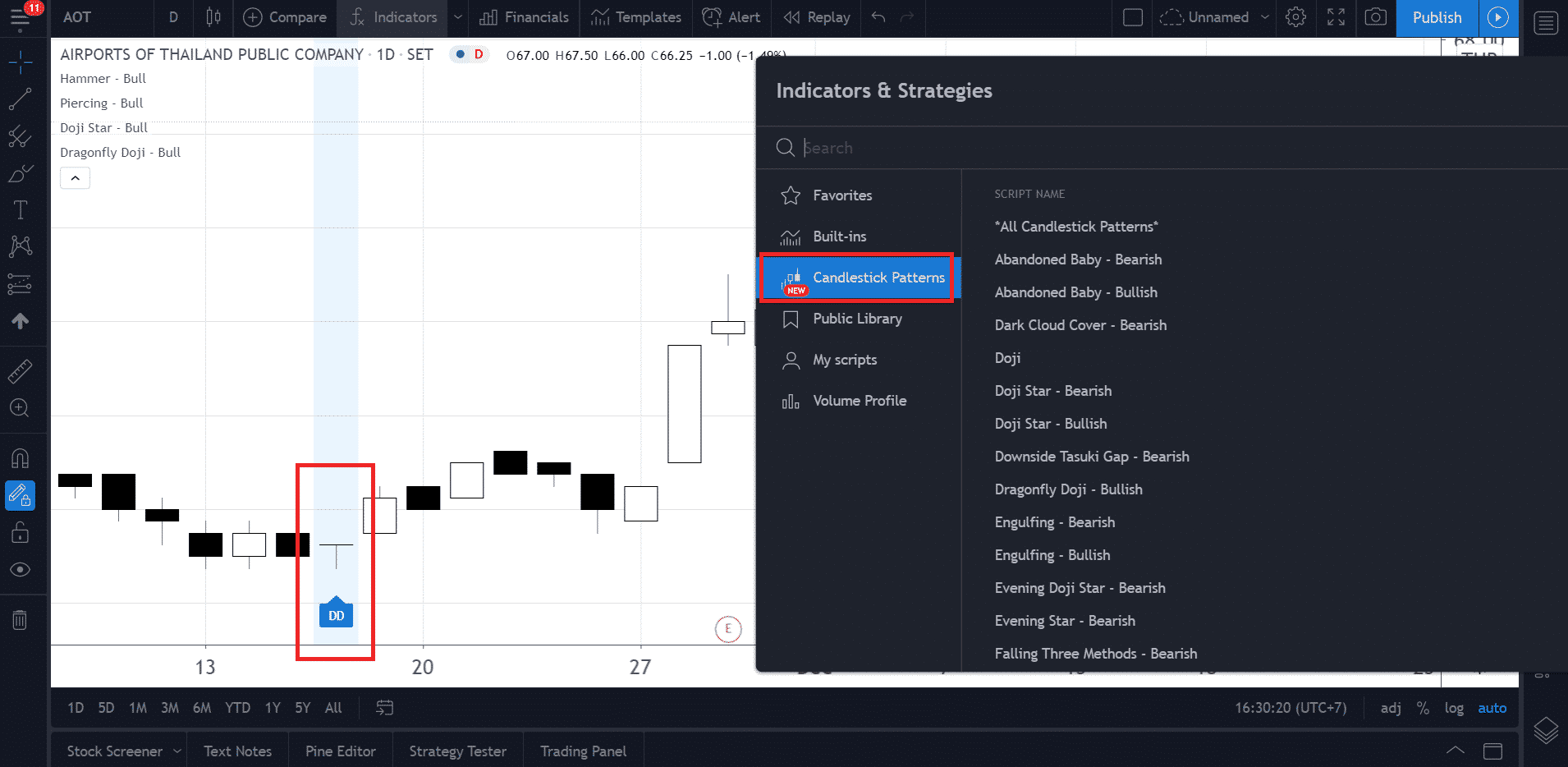Select the ruler measure tool
This screenshot has height=767, width=1568.
click(20, 371)
